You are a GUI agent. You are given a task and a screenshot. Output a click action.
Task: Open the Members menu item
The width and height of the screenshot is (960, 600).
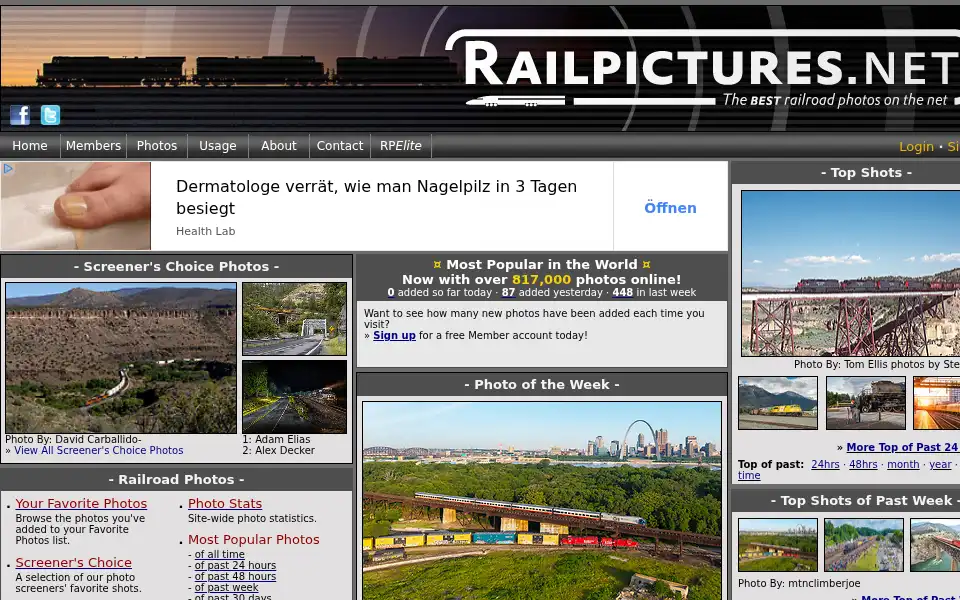(x=93, y=146)
